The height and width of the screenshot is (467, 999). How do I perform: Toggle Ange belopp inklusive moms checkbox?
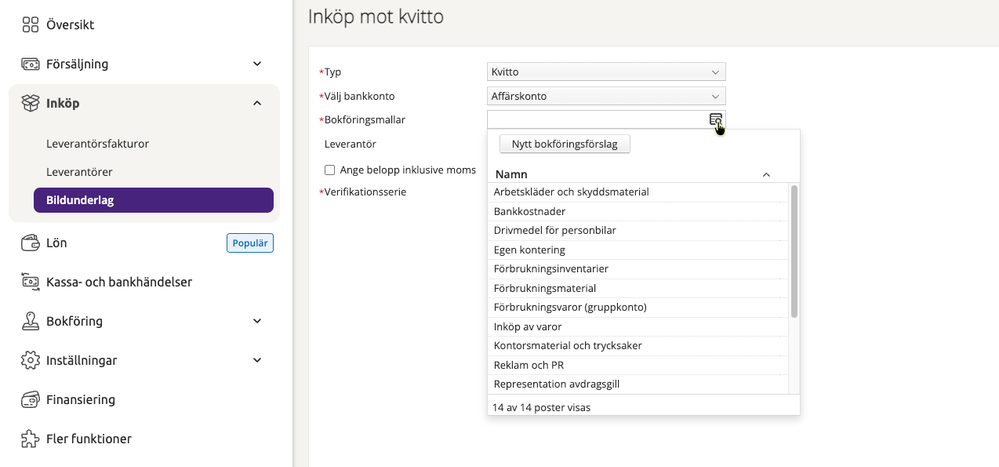(x=329, y=170)
